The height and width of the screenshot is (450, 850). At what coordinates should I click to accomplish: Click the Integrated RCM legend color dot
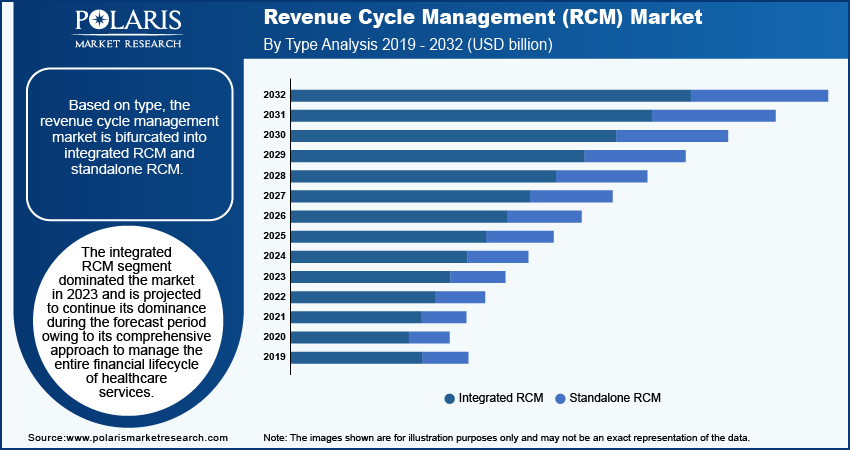449,398
